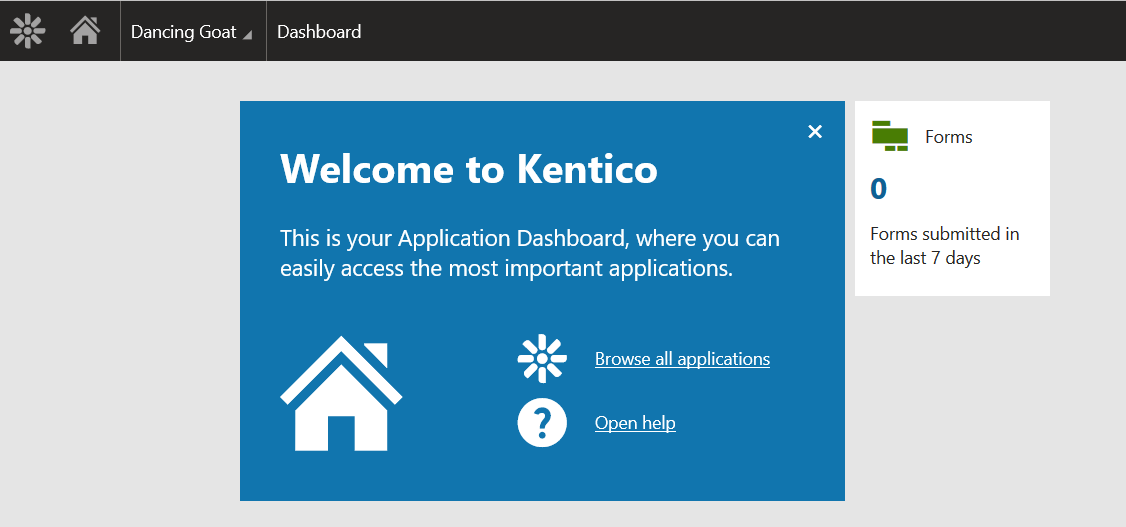
Task: Click the Forms submitted count 0
Action: [878, 189]
